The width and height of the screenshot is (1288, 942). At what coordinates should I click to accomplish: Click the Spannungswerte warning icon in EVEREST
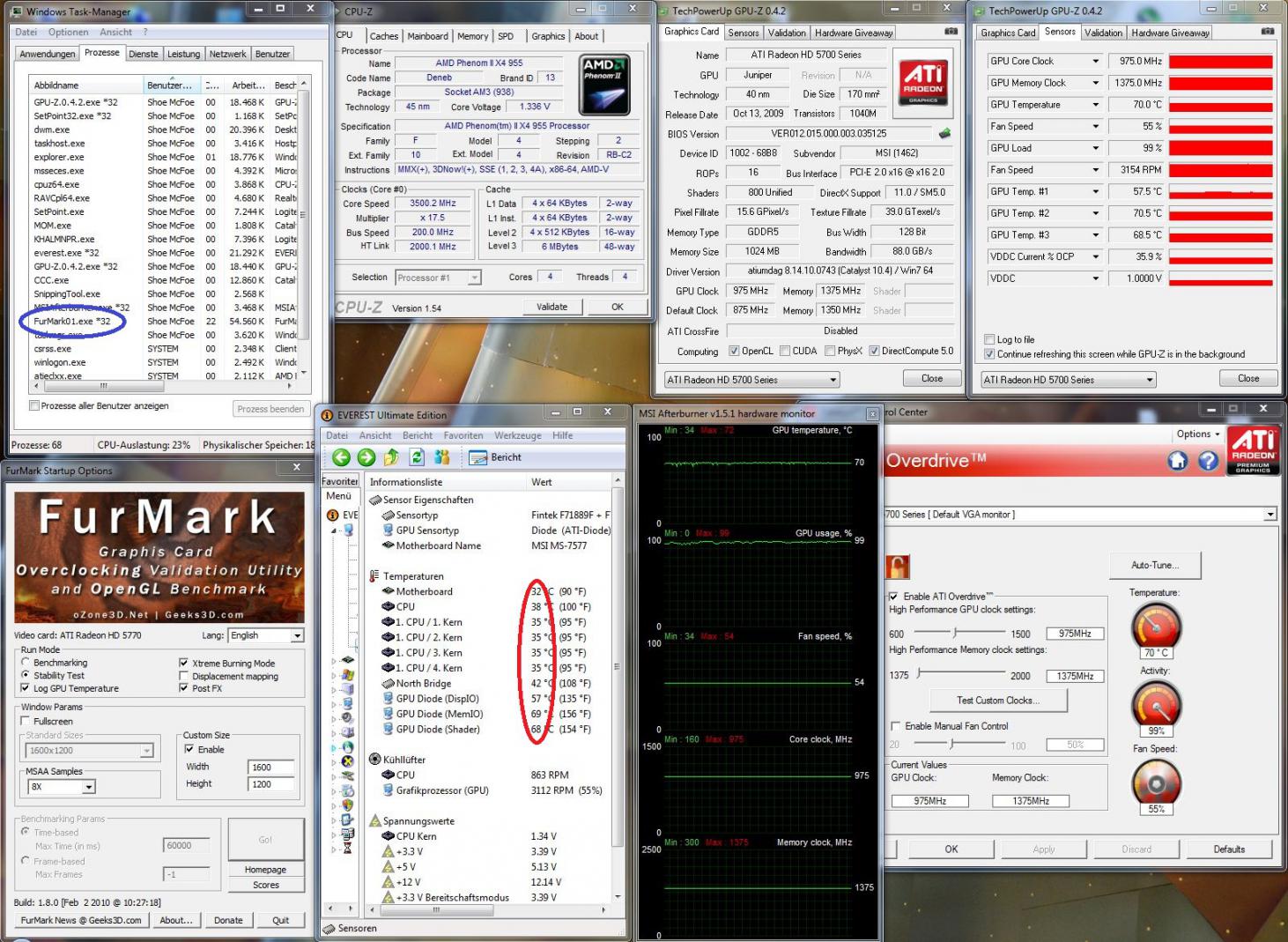click(x=374, y=820)
